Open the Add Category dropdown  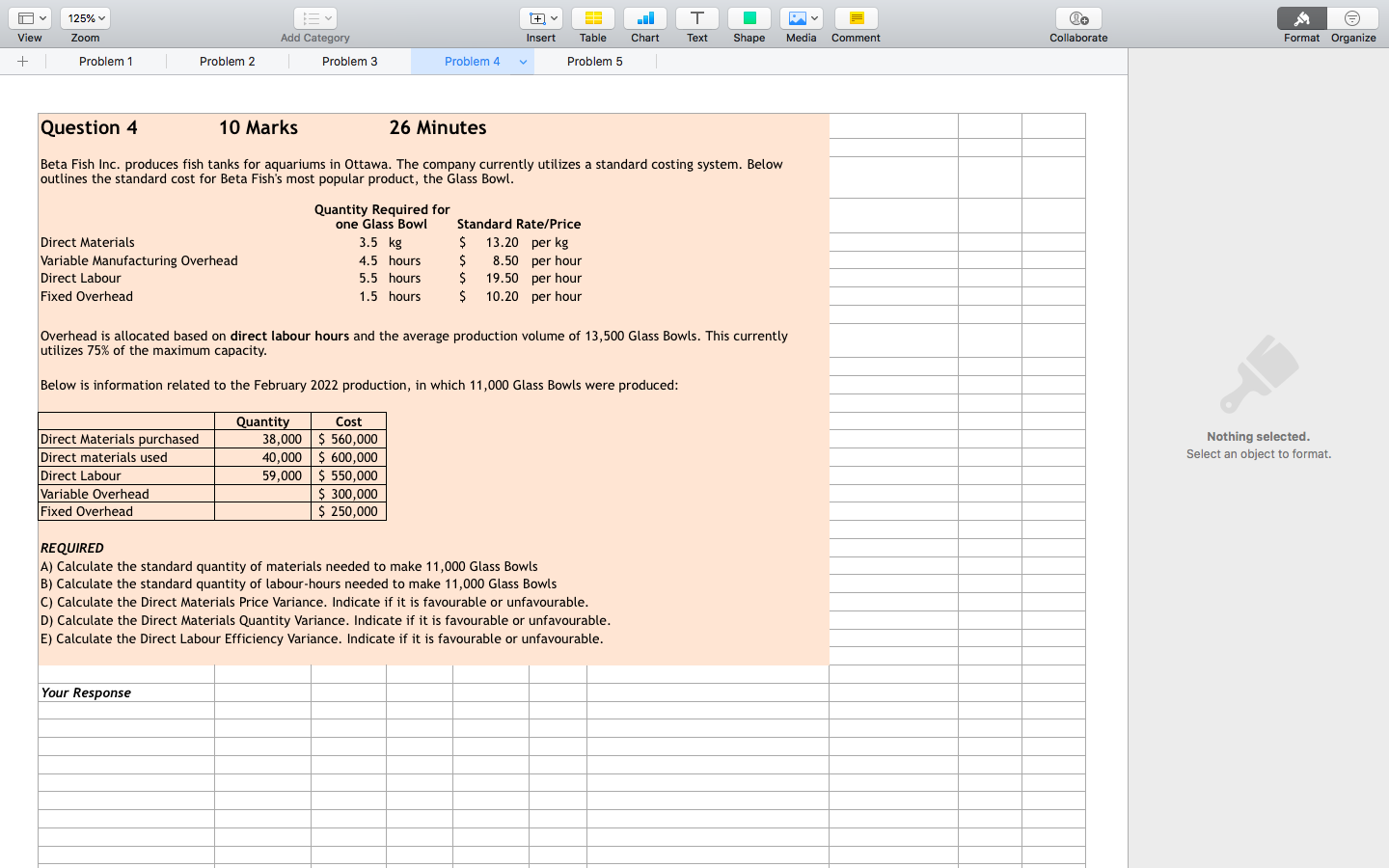click(x=314, y=17)
